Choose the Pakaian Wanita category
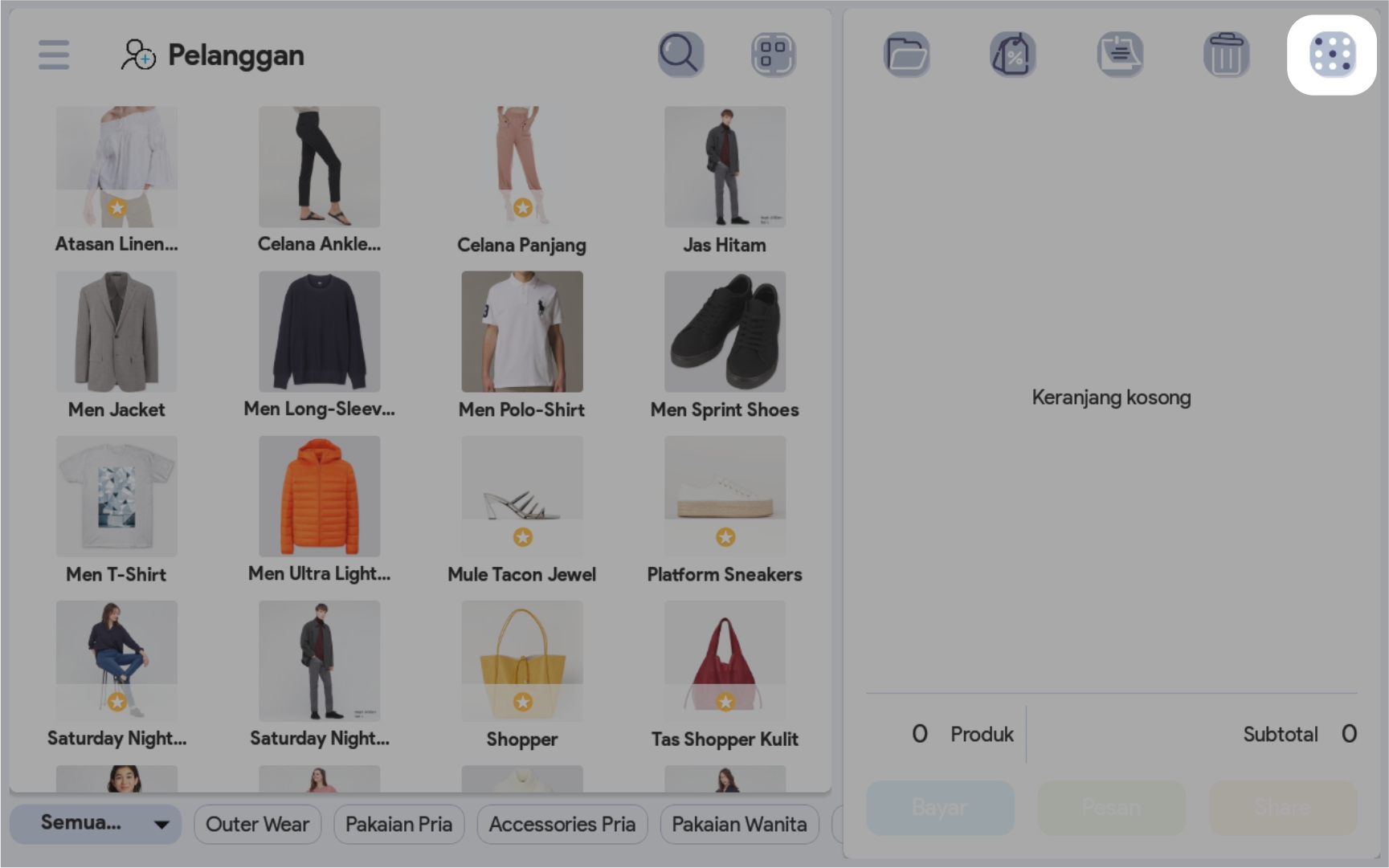 (739, 824)
